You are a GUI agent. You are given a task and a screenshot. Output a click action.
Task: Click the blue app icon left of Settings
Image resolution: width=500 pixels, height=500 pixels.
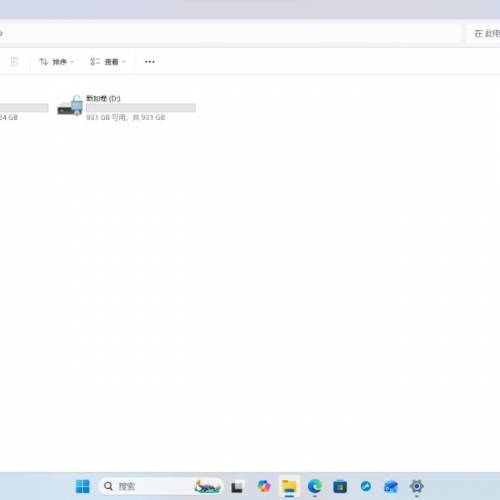[x=391, y=487]
